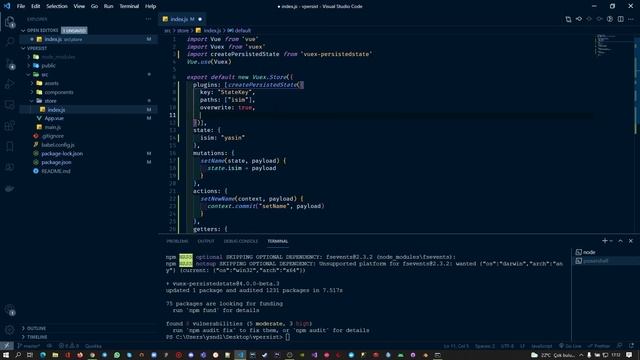Click the remote window status bar icon

point(6,346)
